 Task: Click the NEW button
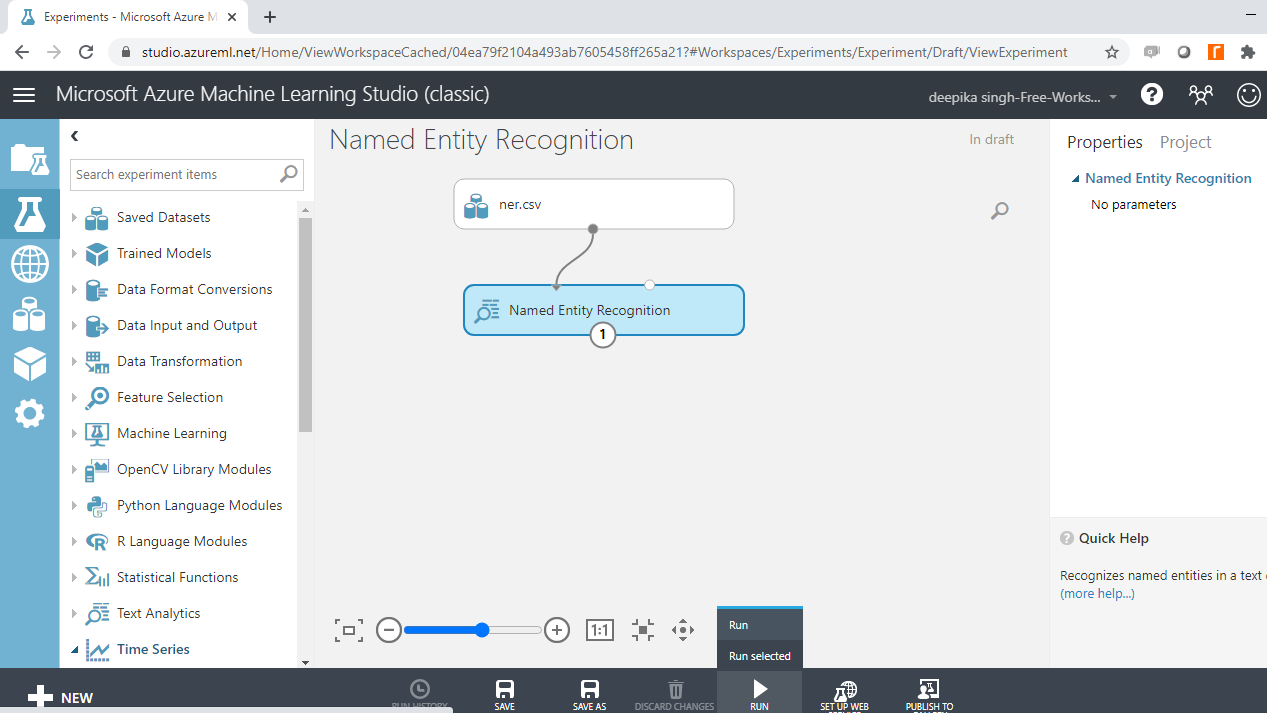(x=61, y=697)
